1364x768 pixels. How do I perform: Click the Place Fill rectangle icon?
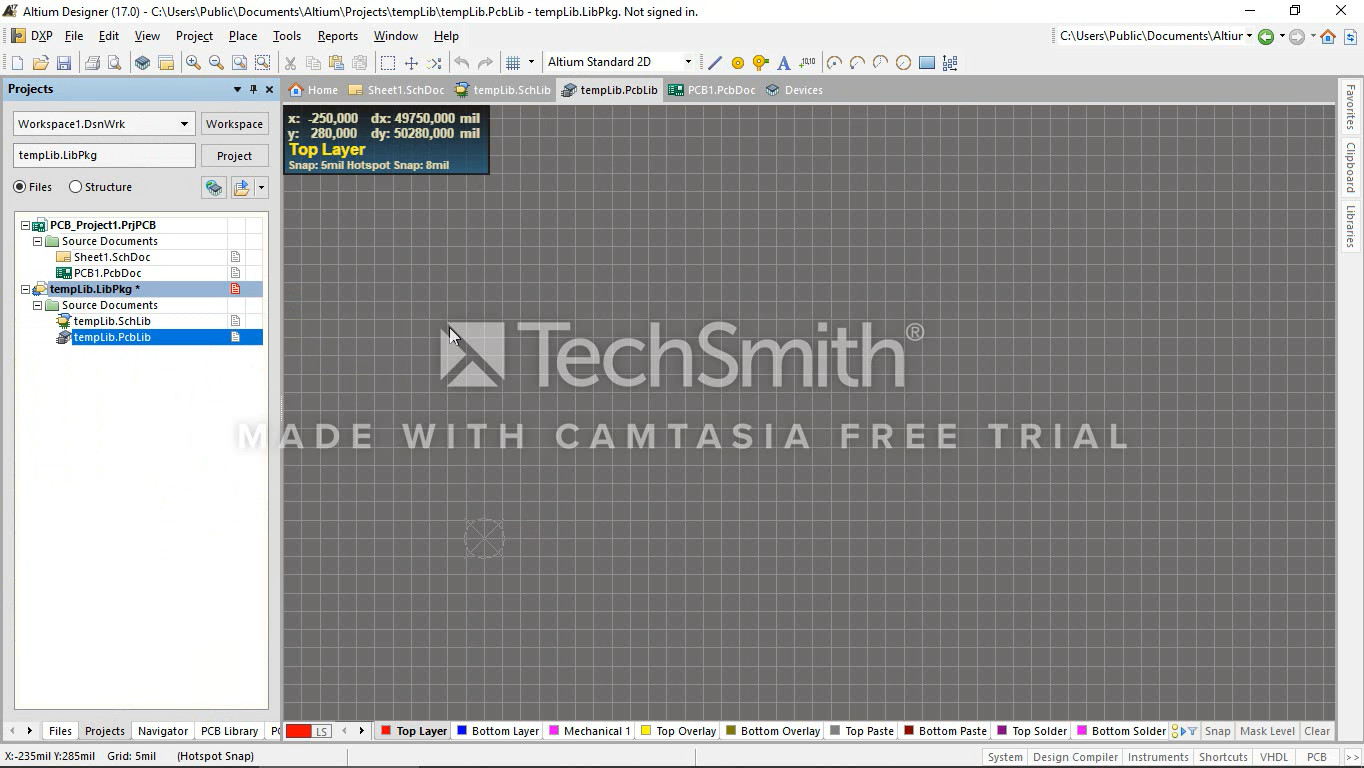pos(927,63)
